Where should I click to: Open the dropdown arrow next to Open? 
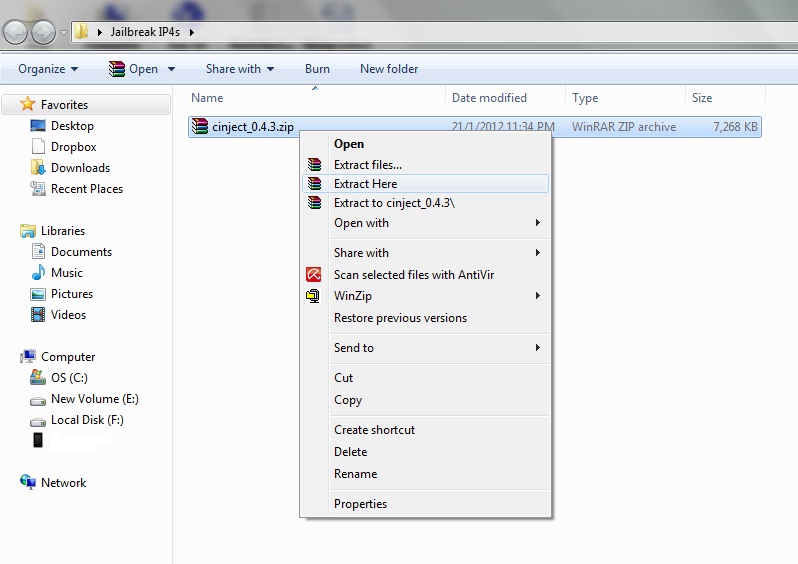pyautogui.click(x=172, y=69)
